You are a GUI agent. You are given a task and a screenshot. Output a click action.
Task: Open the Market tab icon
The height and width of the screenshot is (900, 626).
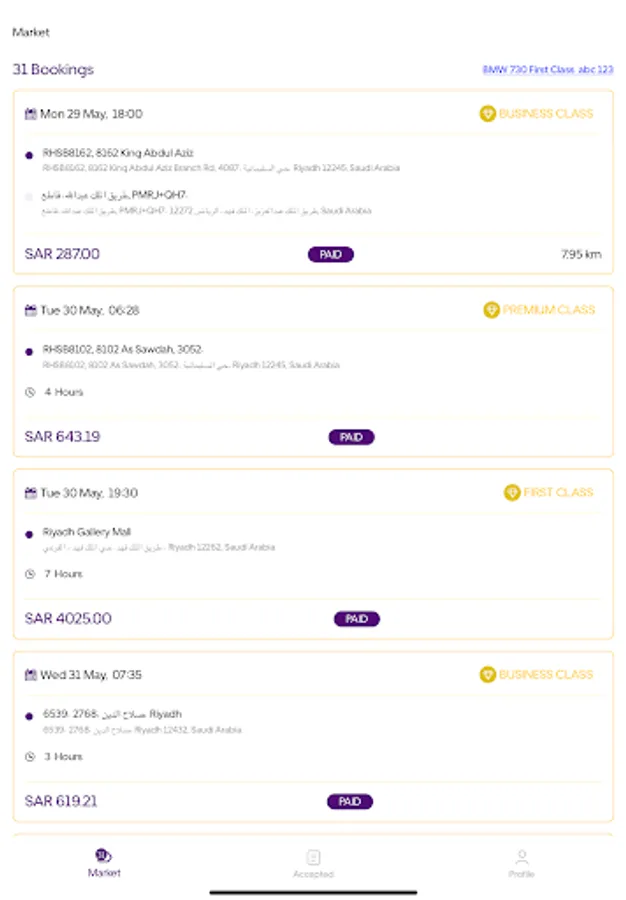click(103, 855)
